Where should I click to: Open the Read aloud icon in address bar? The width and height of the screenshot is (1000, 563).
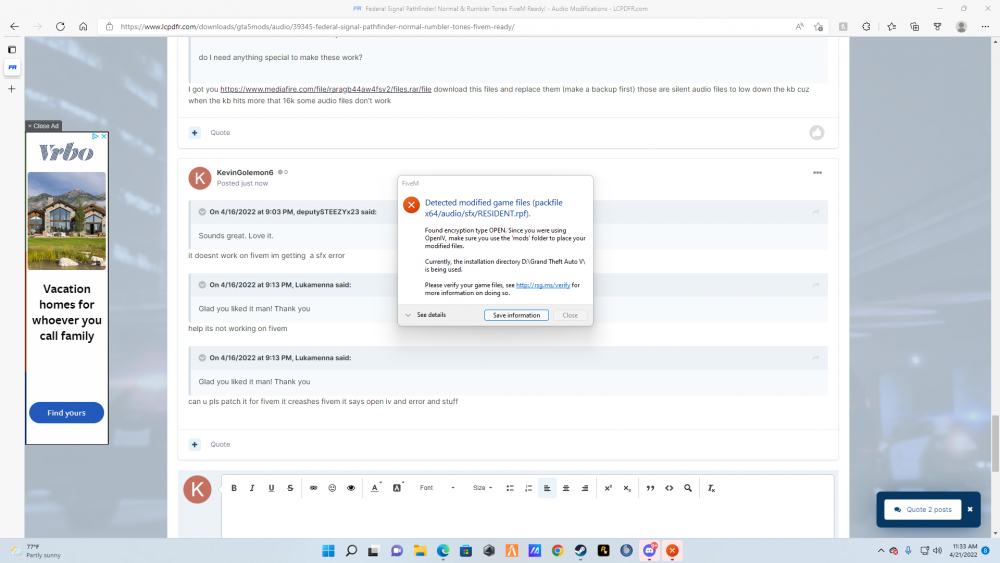(x=799, y=27)
